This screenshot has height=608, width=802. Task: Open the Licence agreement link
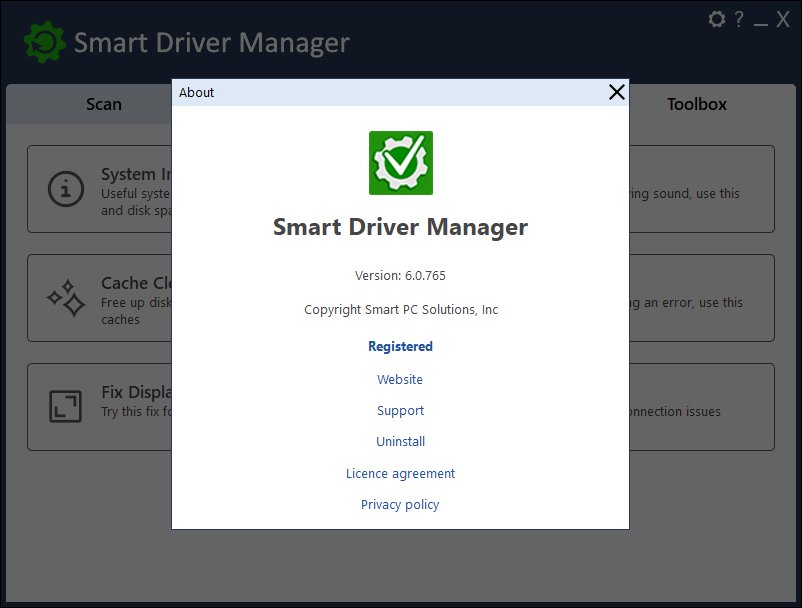(400, 474)
